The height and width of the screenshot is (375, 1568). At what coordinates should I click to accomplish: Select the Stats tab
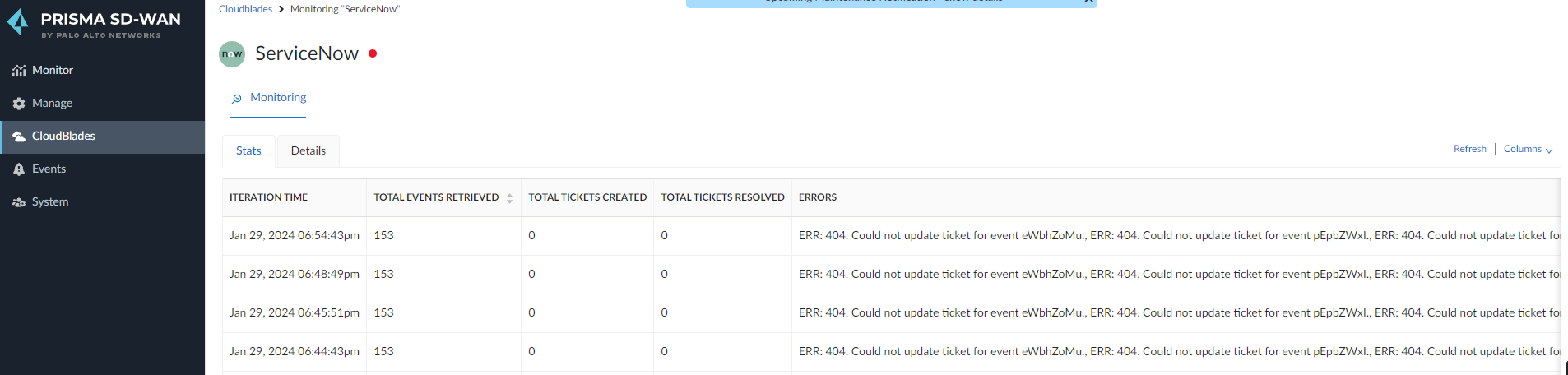point(248,151)
